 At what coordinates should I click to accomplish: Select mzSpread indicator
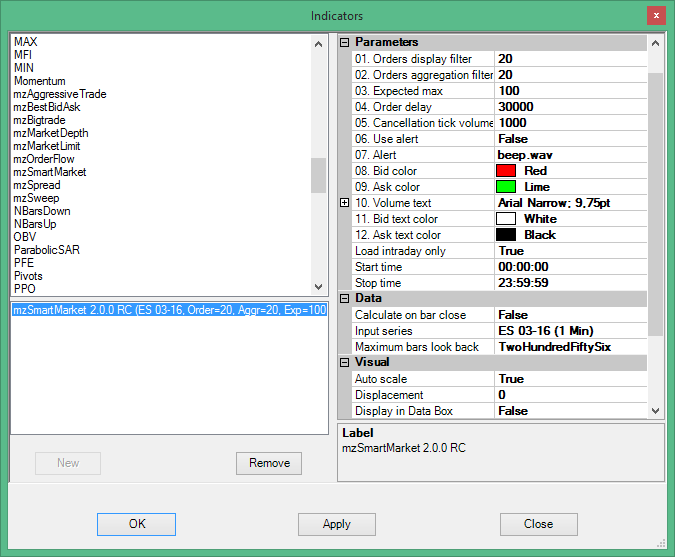pyautogui.click(x=37, y=185)
